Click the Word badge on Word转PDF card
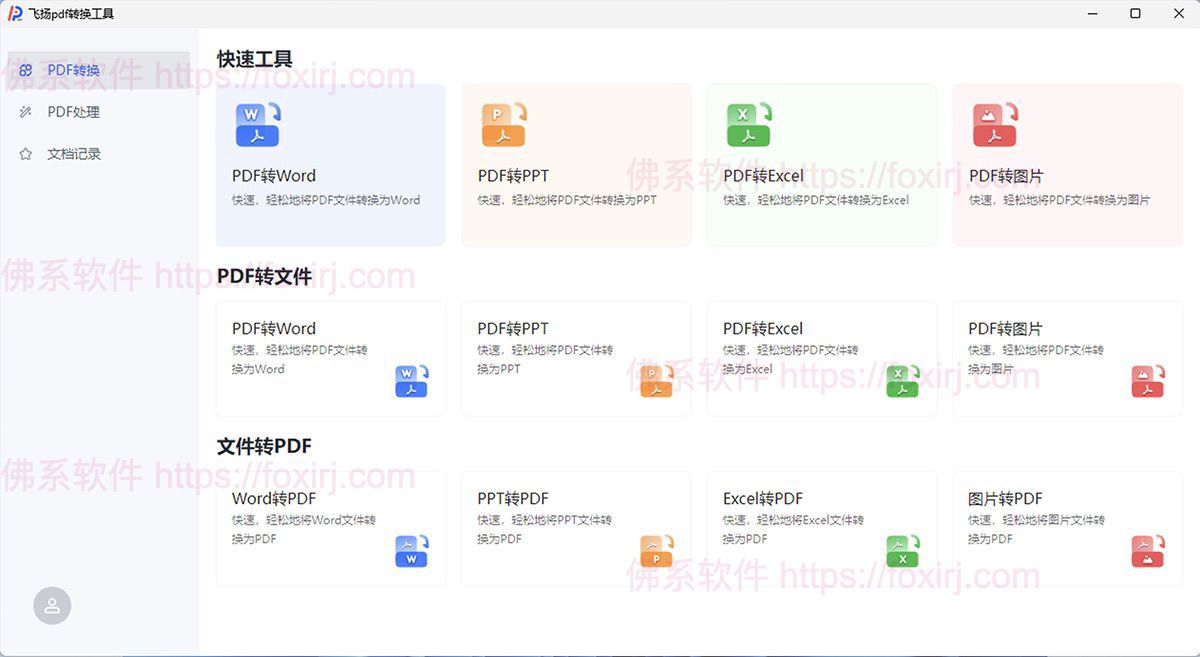The image size is (1200, 657). 411,550
